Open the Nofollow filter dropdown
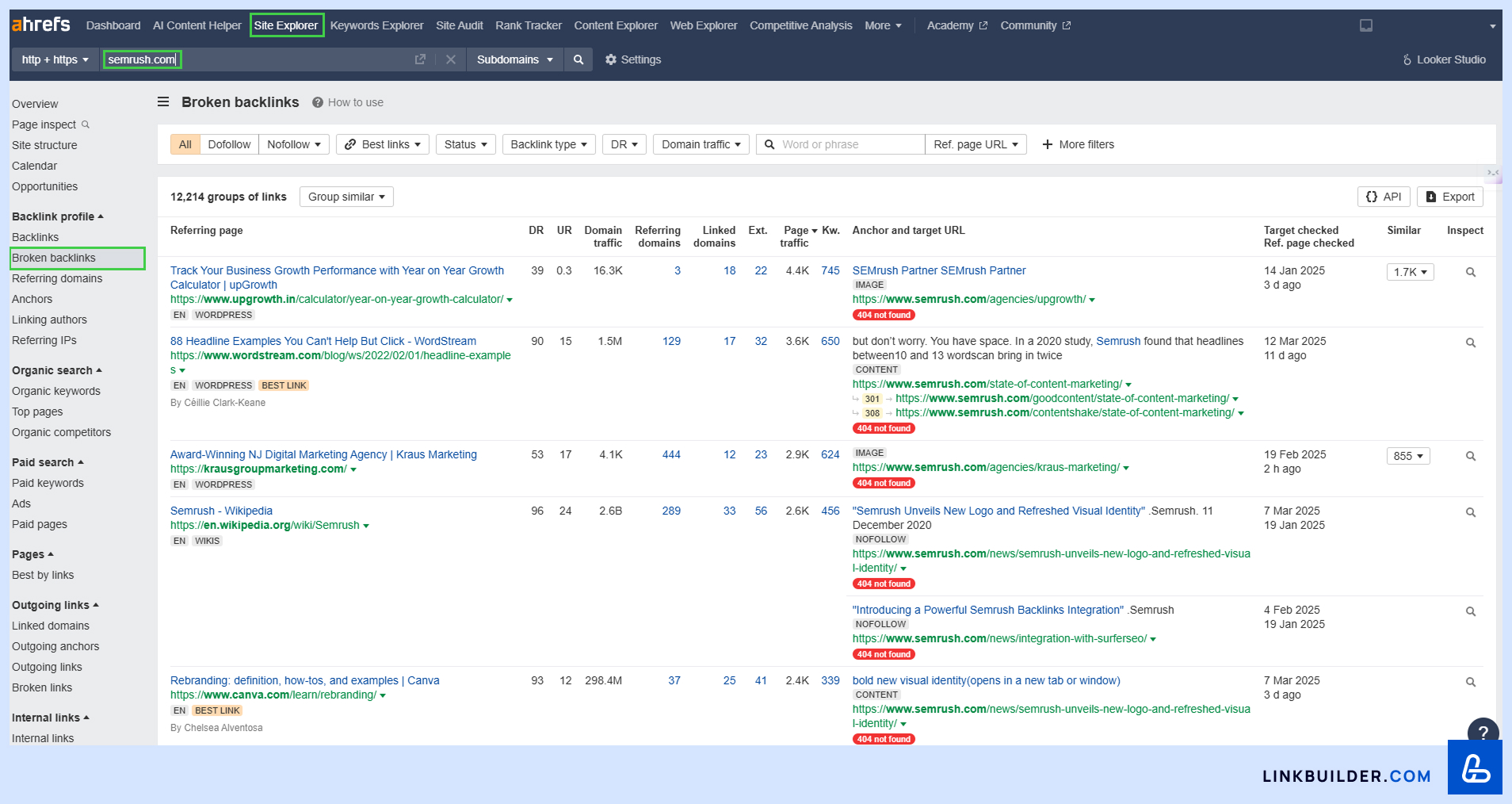The width and height of the screenshot is (1512, 804). [x=294, y=144]
